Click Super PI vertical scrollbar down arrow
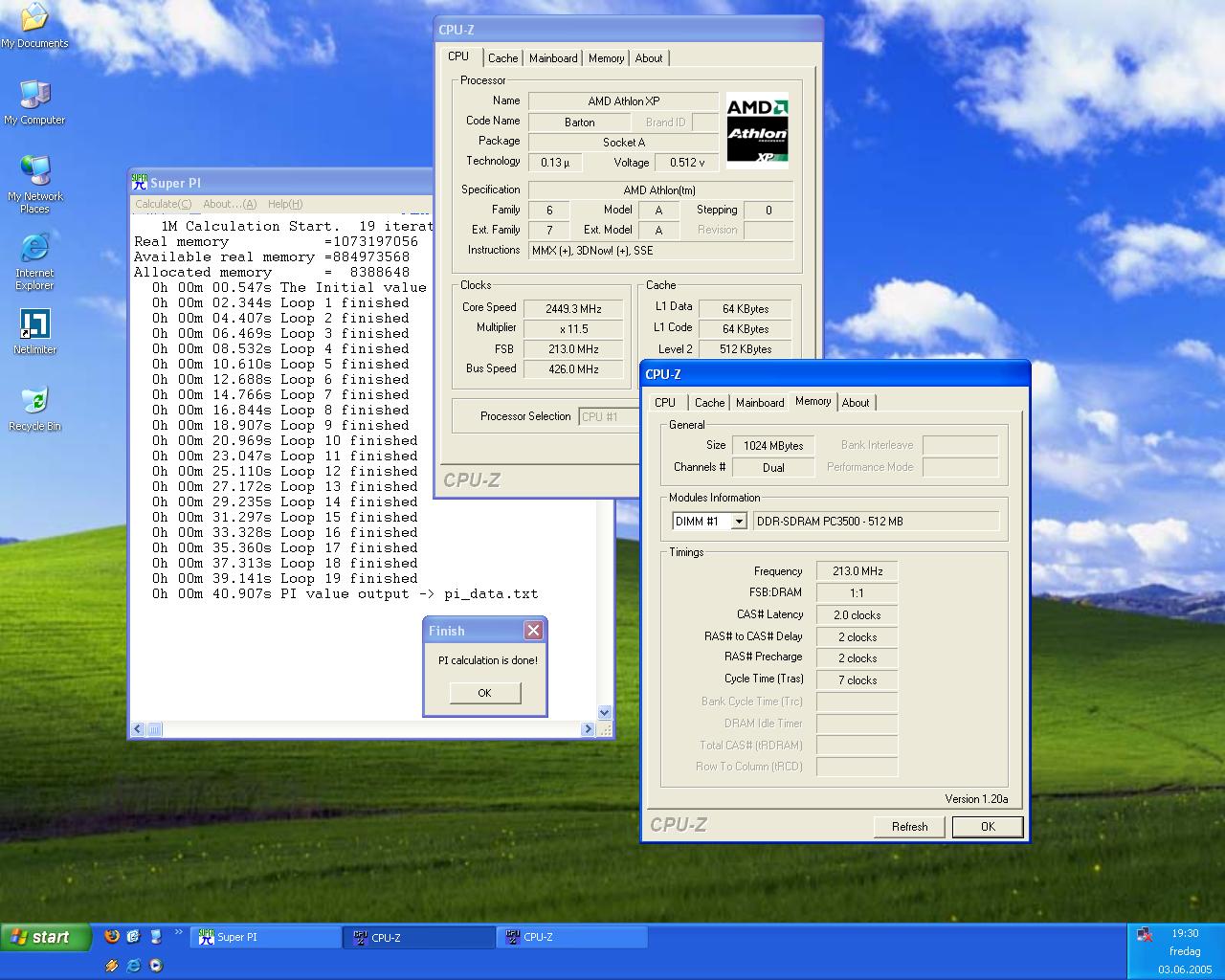 click(604, 712)
